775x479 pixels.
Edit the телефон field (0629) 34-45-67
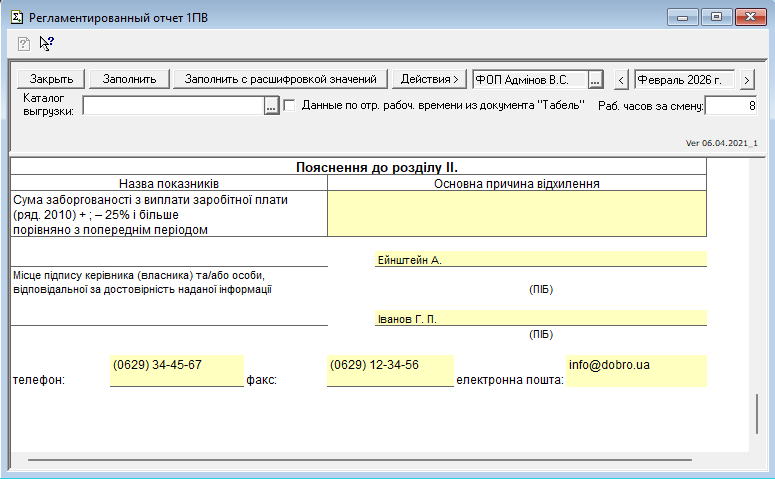point(176,370)
